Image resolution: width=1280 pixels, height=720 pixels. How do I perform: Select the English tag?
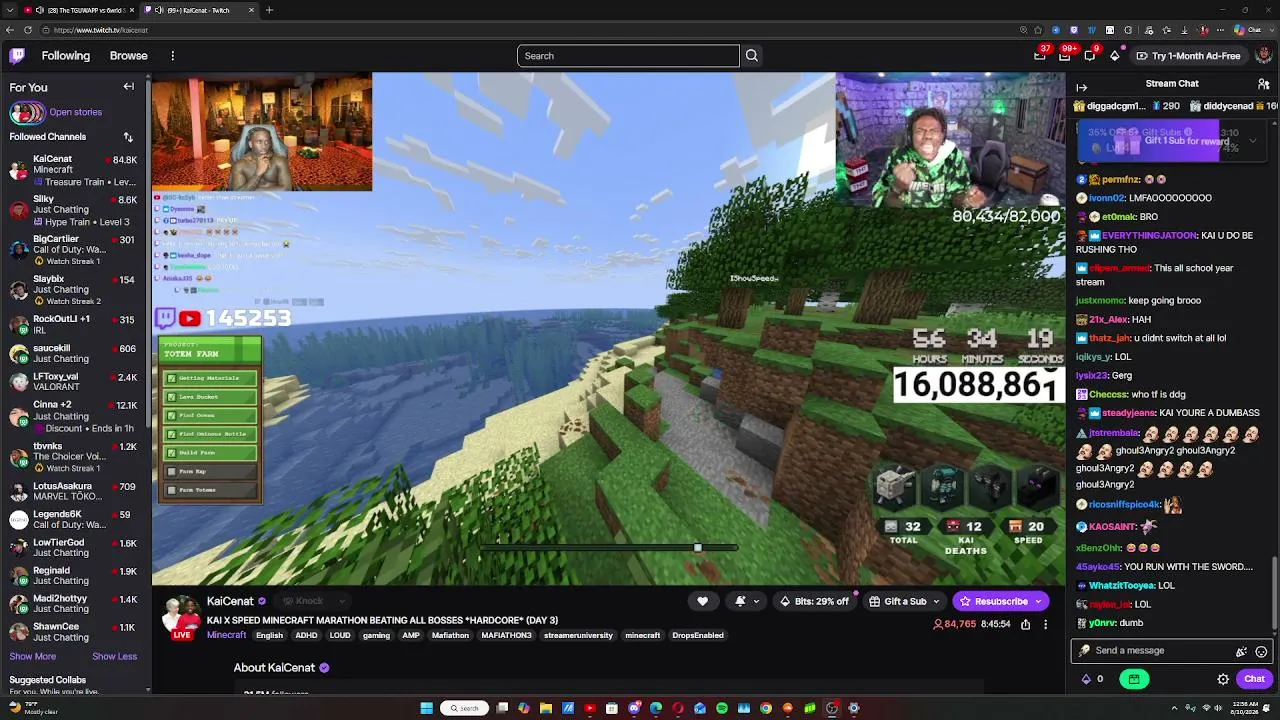(269, 635)
